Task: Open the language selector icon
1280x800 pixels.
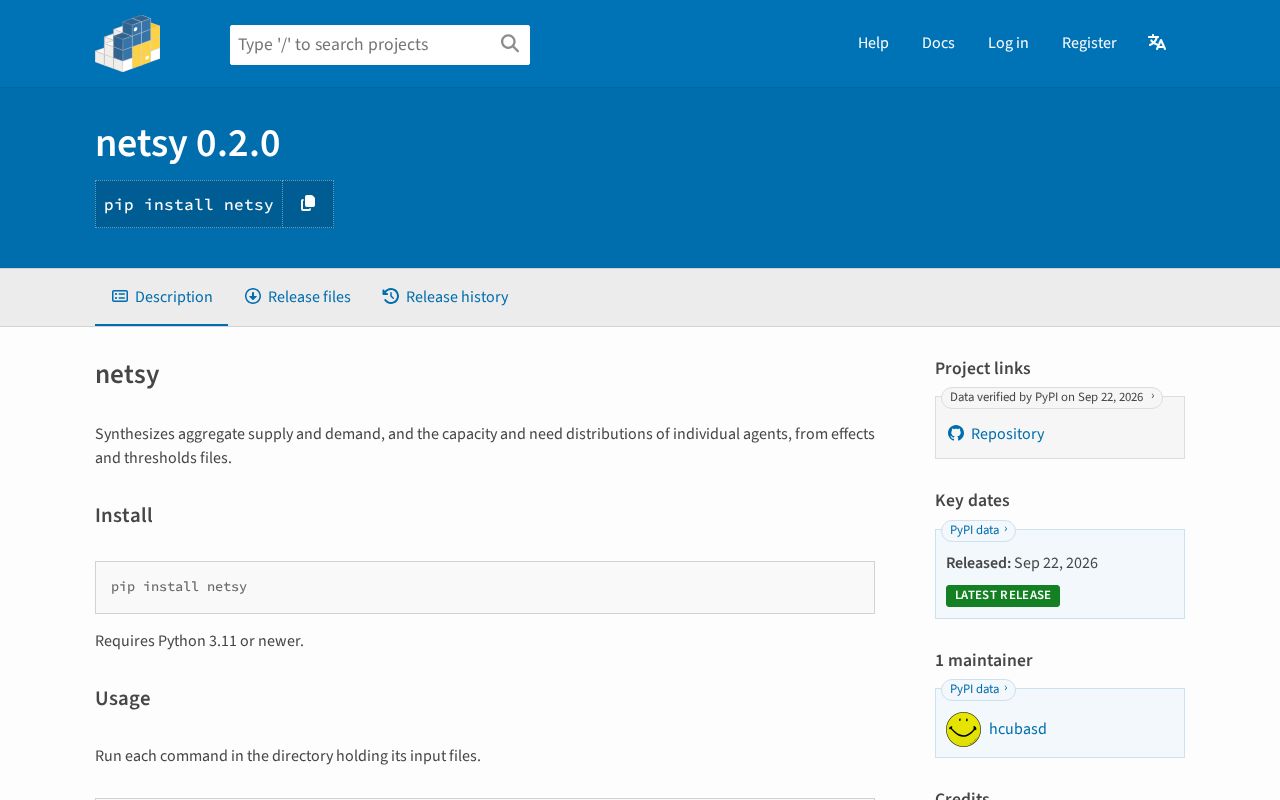Action: [1157, 42]
